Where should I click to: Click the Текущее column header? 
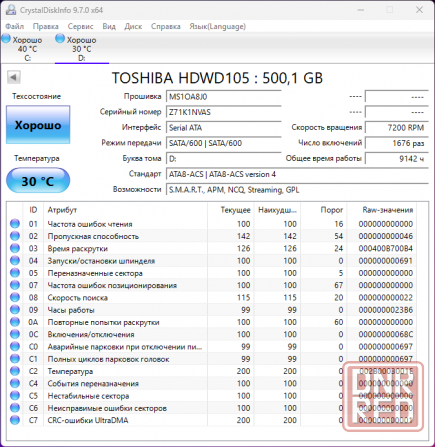[231, 210]
